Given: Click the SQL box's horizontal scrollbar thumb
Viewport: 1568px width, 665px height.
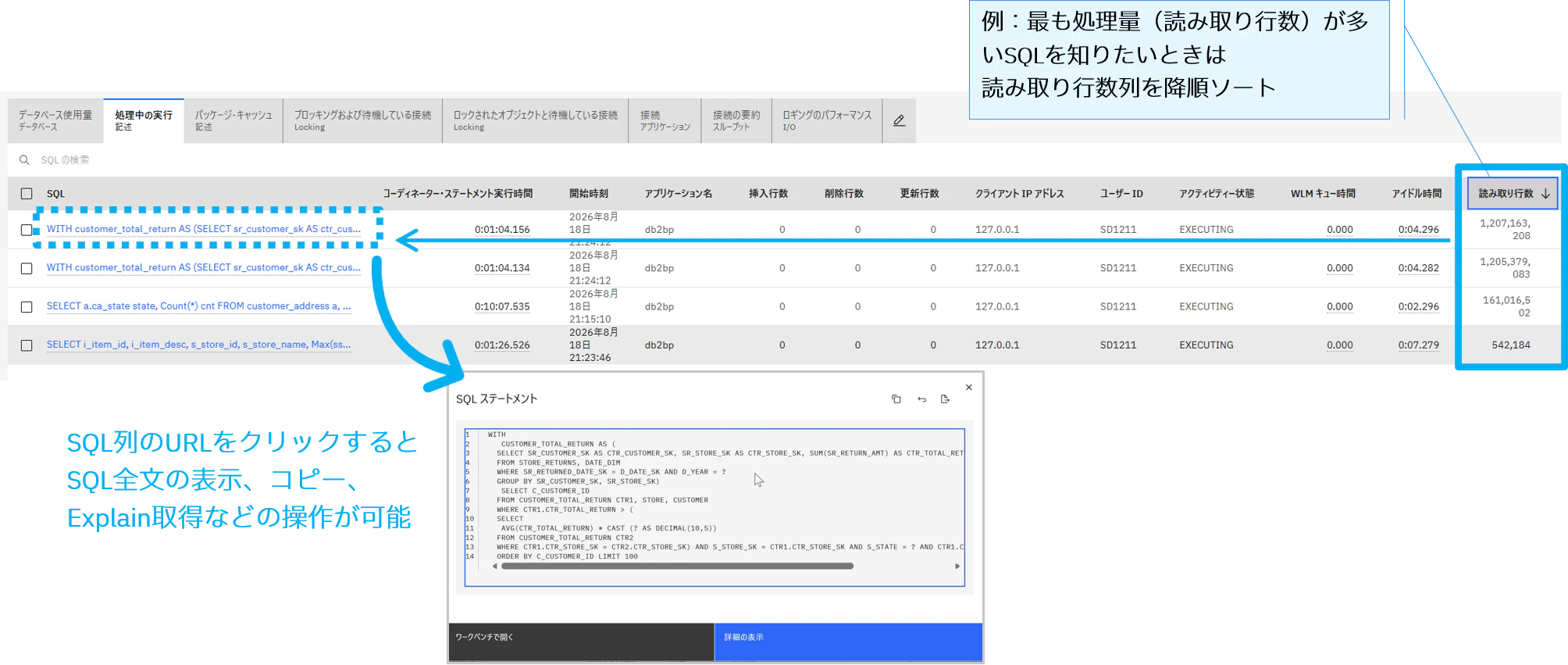Looking at the screenshot, I should 677,567.
